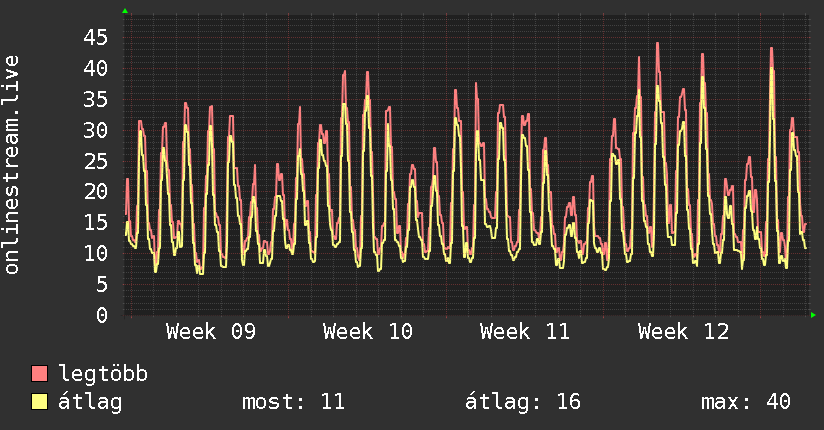Select the 'átlag' legend label beside yellow swatch
This screenshot has width=824, height=430.
90,402
